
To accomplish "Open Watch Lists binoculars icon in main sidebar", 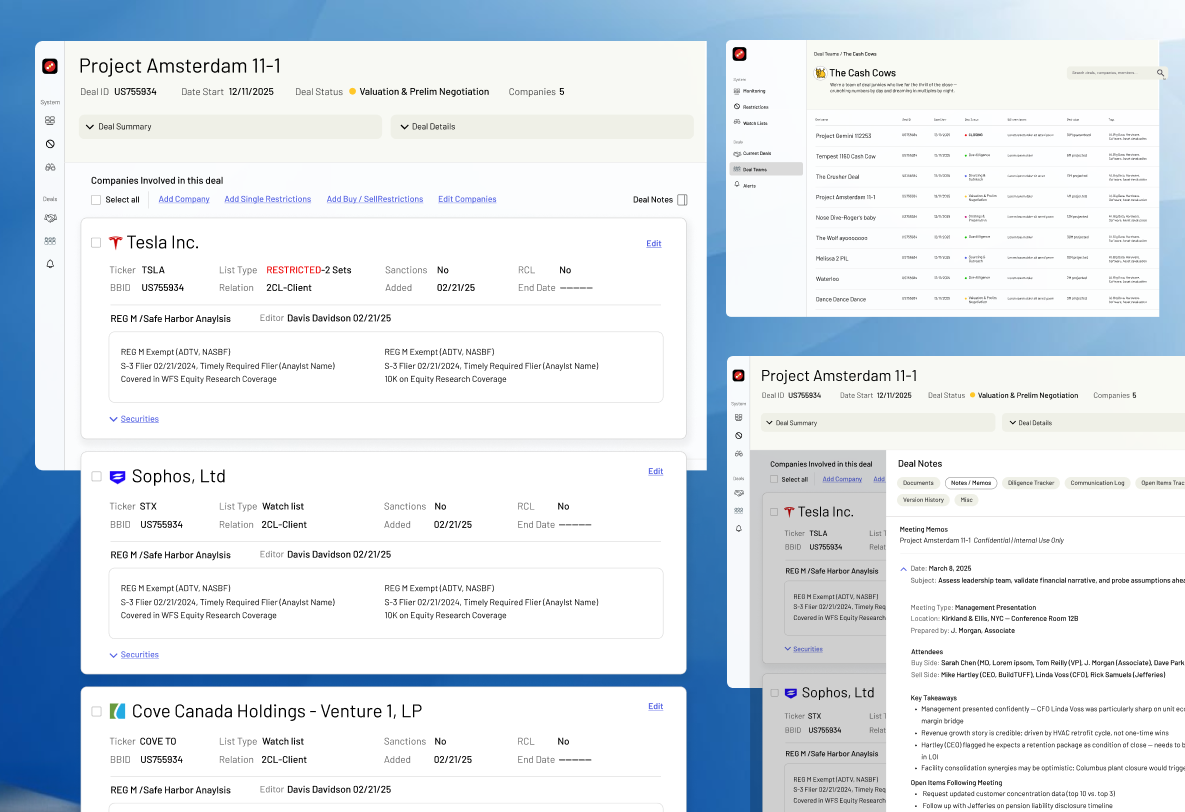I will pyautogui.click(x=50, y=167).
